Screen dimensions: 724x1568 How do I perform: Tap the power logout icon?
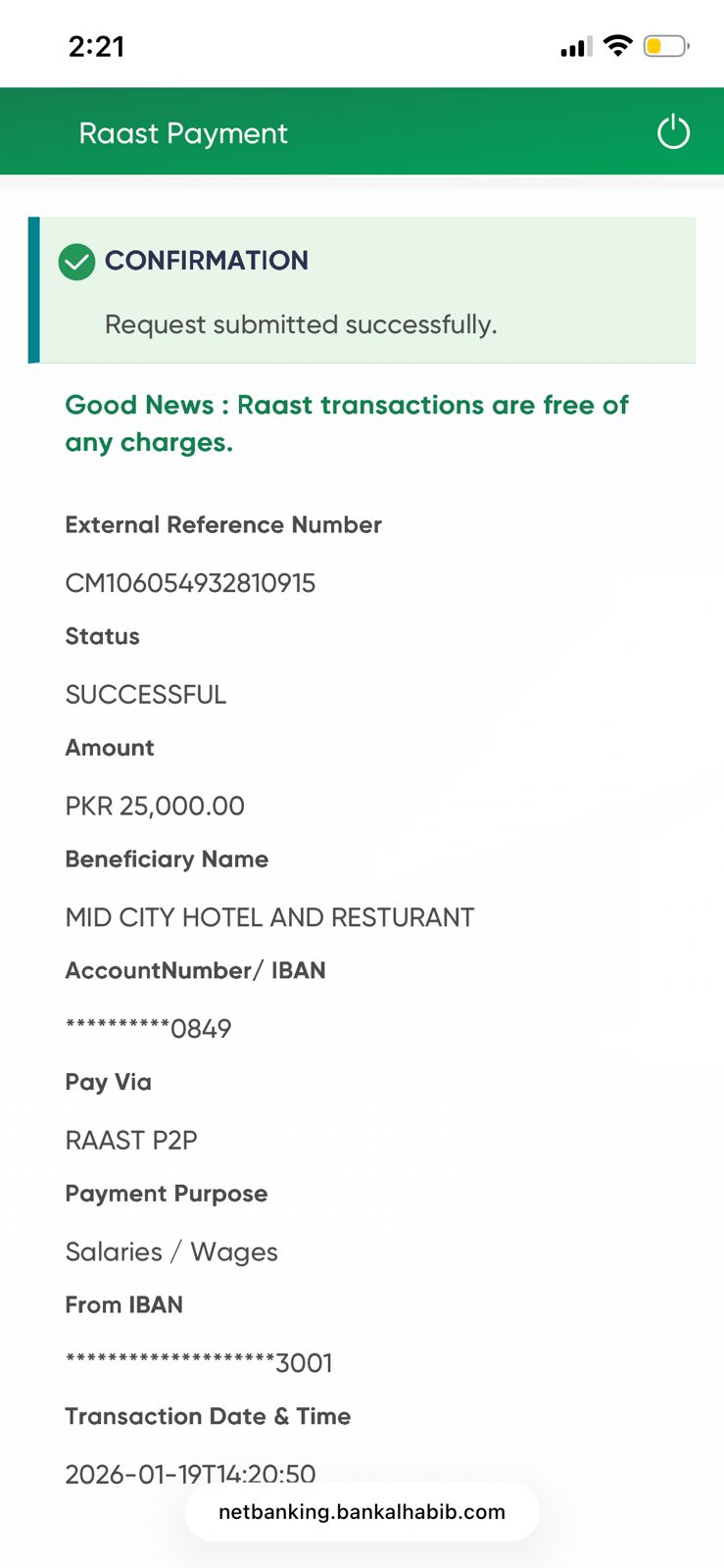click(673, 132)
